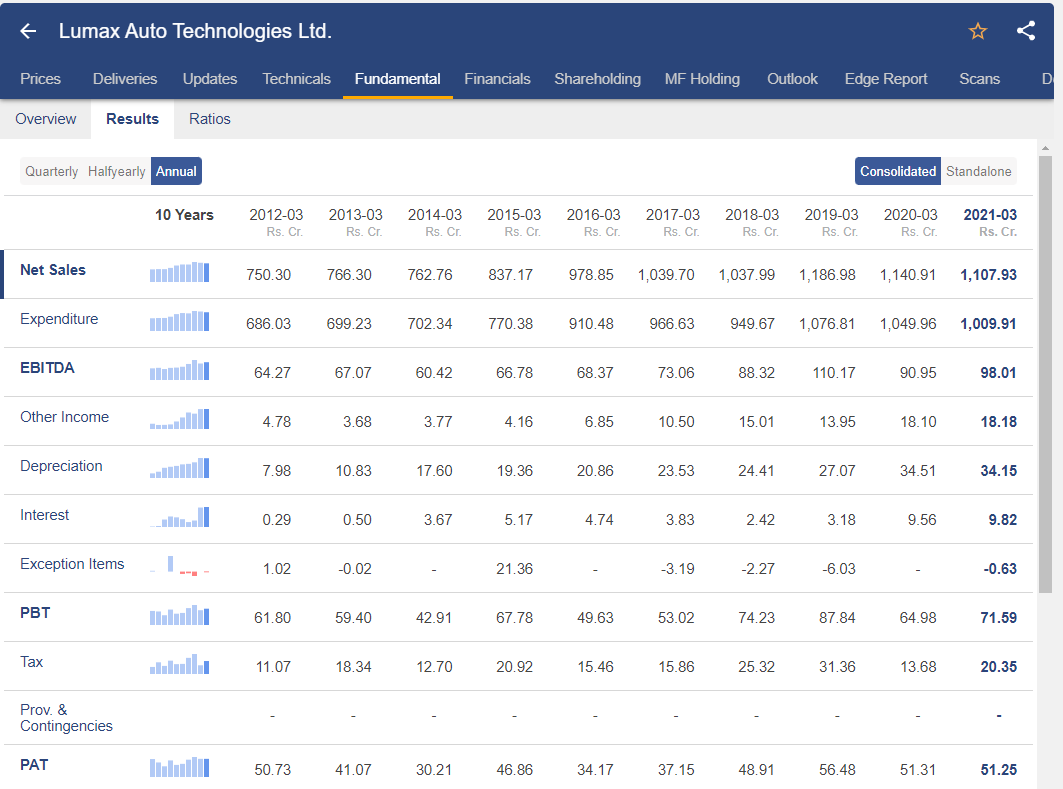Open the Edge Report tab
Image resolution: width=1063 pixels, height=789 pixels.
pos(885,79)
